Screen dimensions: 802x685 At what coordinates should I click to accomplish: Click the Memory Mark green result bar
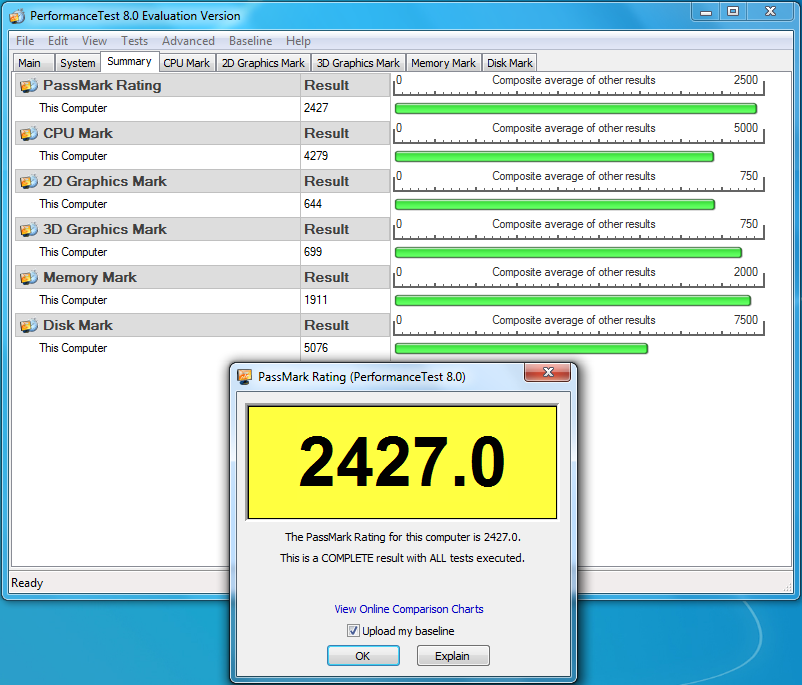[x=573, y=300]
